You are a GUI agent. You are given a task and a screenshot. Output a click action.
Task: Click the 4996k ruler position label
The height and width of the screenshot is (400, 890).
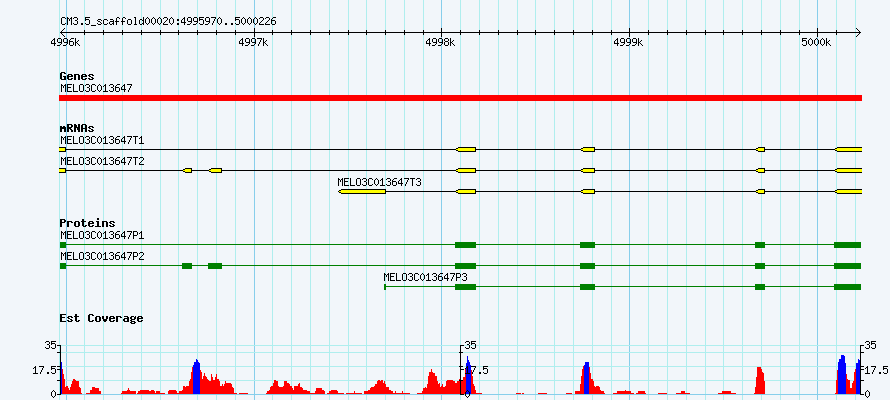(x=64, y=42)
